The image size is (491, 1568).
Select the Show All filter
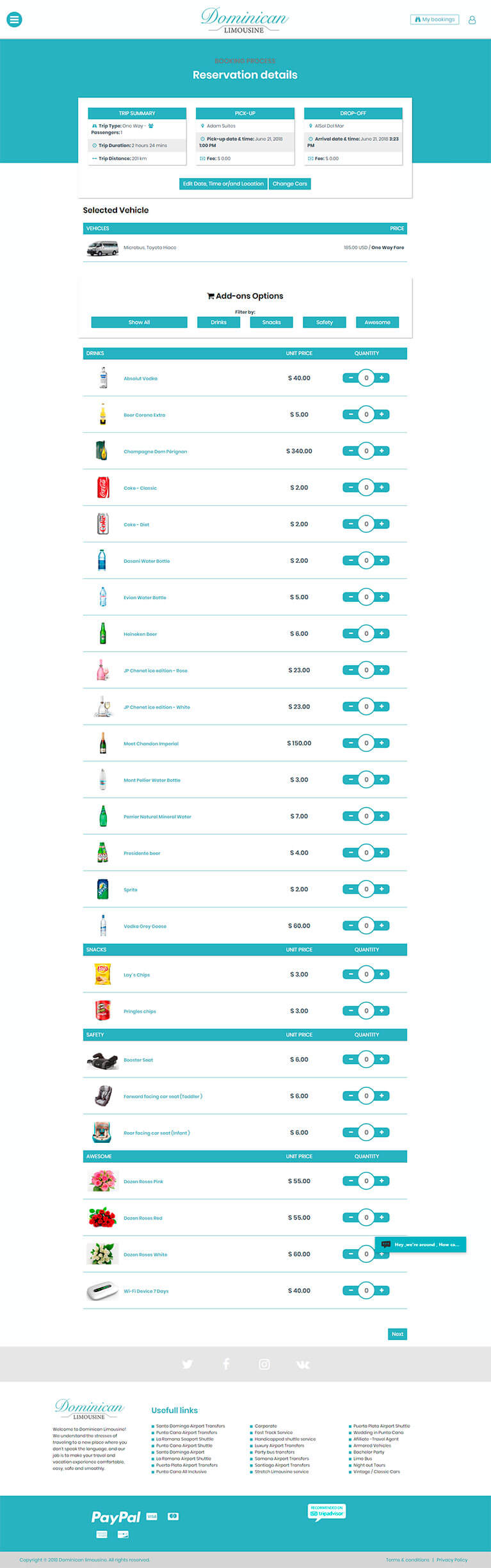click(138, 322)
